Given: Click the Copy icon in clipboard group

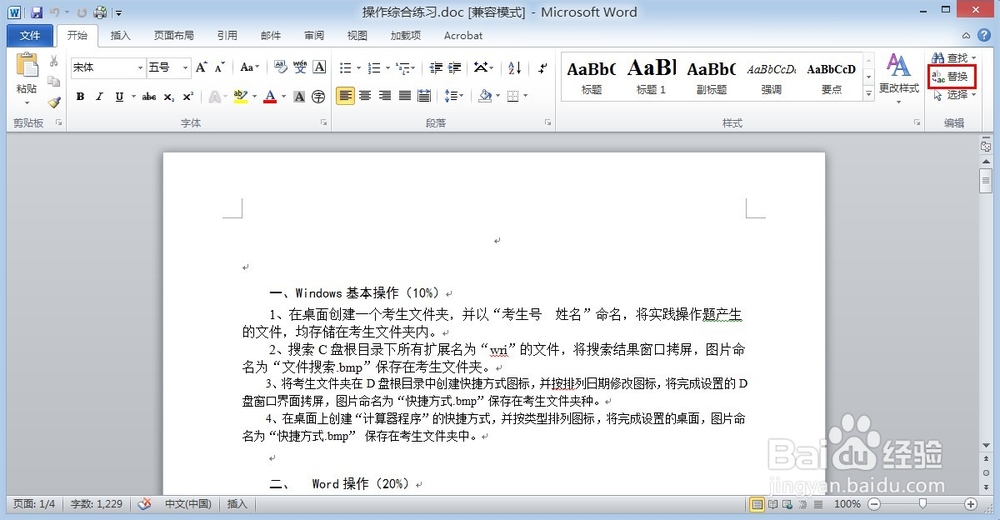Looking at the screenshot, I should 54,81.
